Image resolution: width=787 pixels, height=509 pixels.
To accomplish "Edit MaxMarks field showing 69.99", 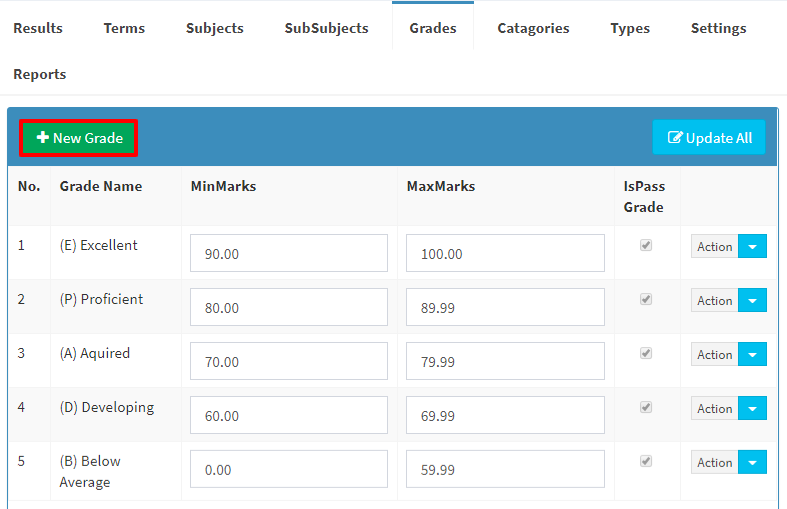I will click(x=505, y=415).
